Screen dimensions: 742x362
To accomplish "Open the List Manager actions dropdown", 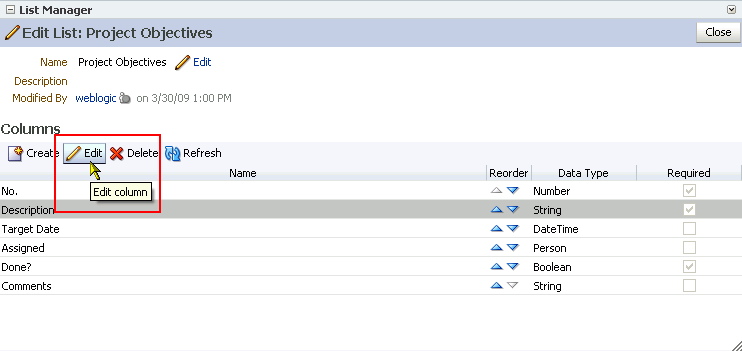I will [731, 9].
